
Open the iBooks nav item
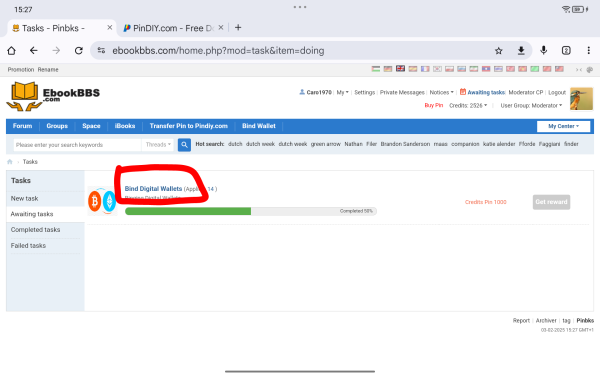[x=125, y=126]
